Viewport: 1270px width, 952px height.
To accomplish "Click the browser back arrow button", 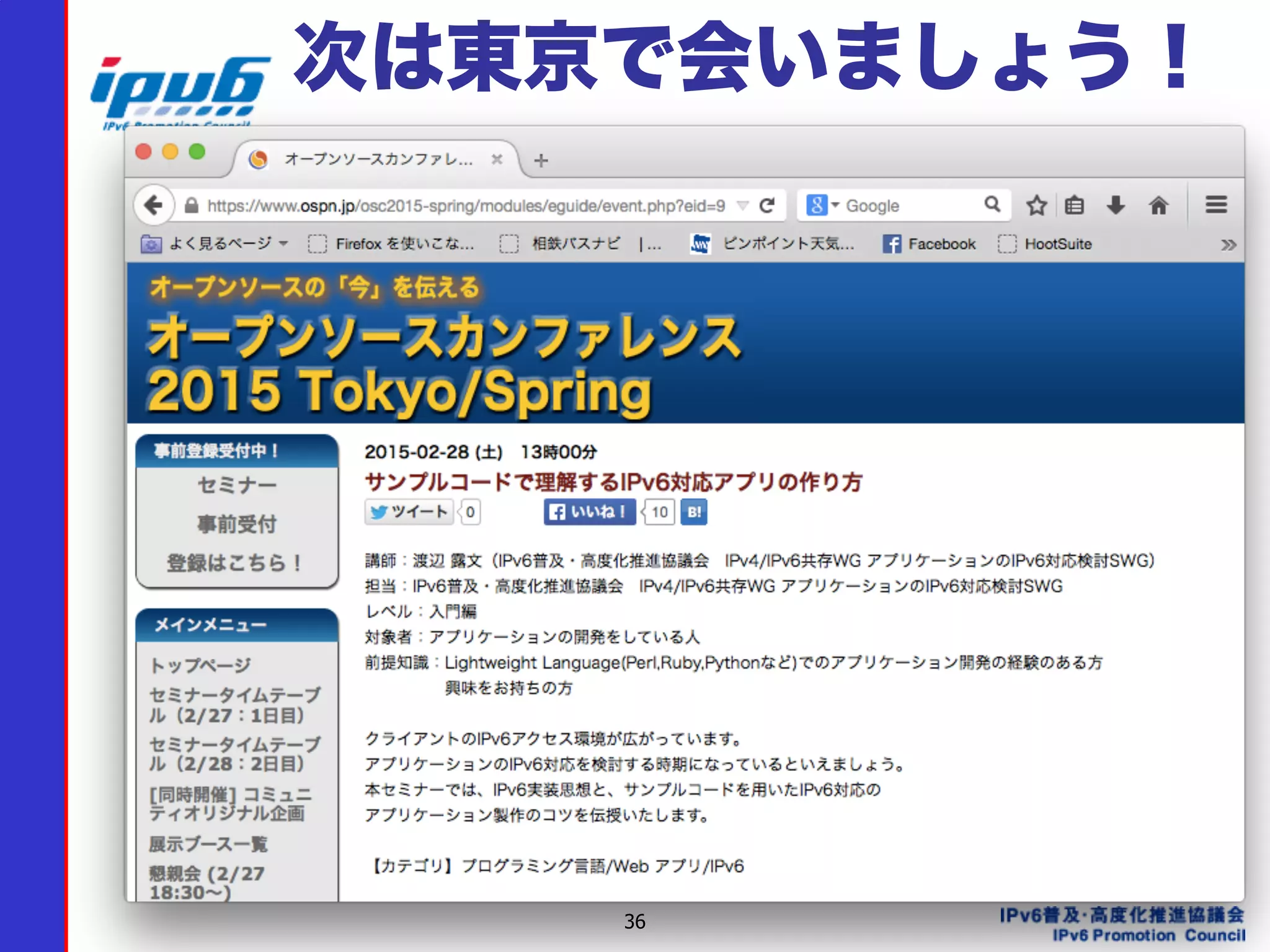I will pyautogui.click(x=153, y=205).
